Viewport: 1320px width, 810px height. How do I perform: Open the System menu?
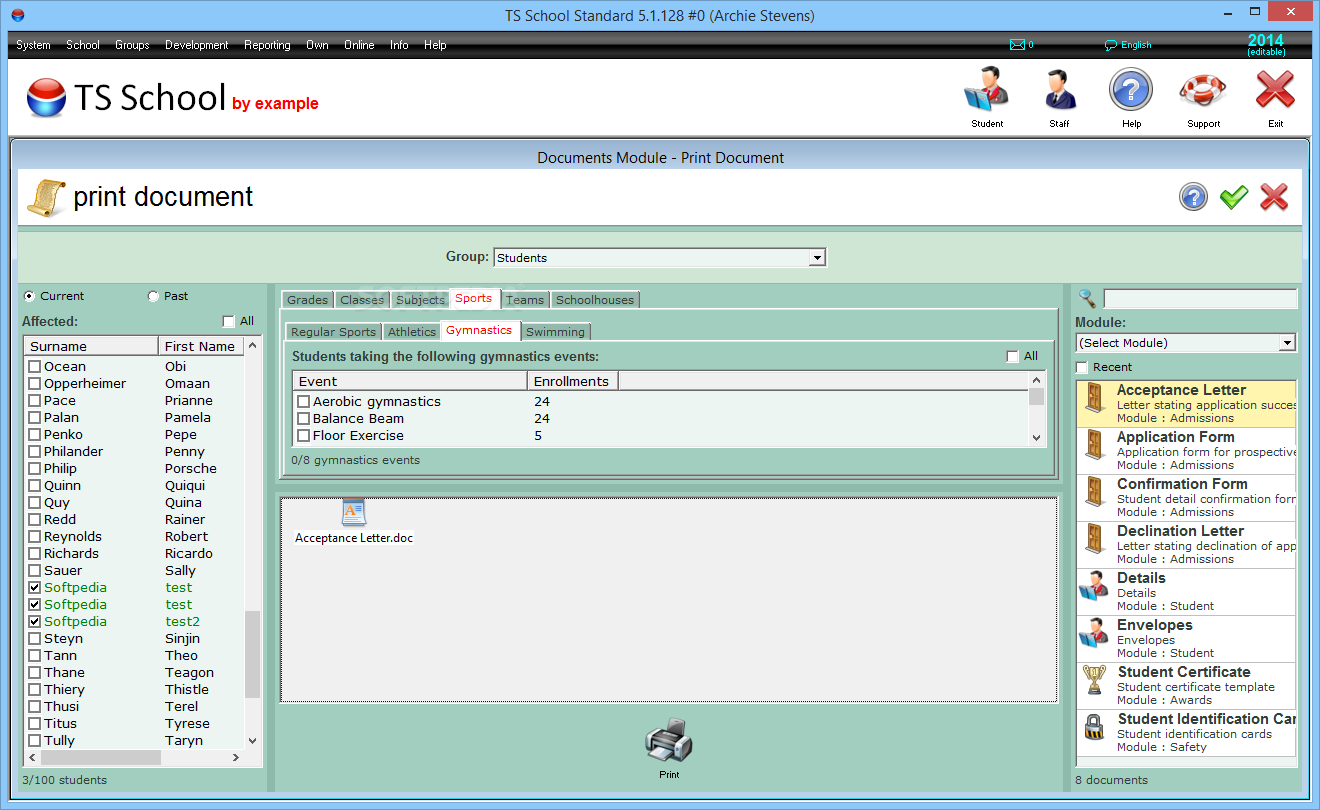[33, 45]
